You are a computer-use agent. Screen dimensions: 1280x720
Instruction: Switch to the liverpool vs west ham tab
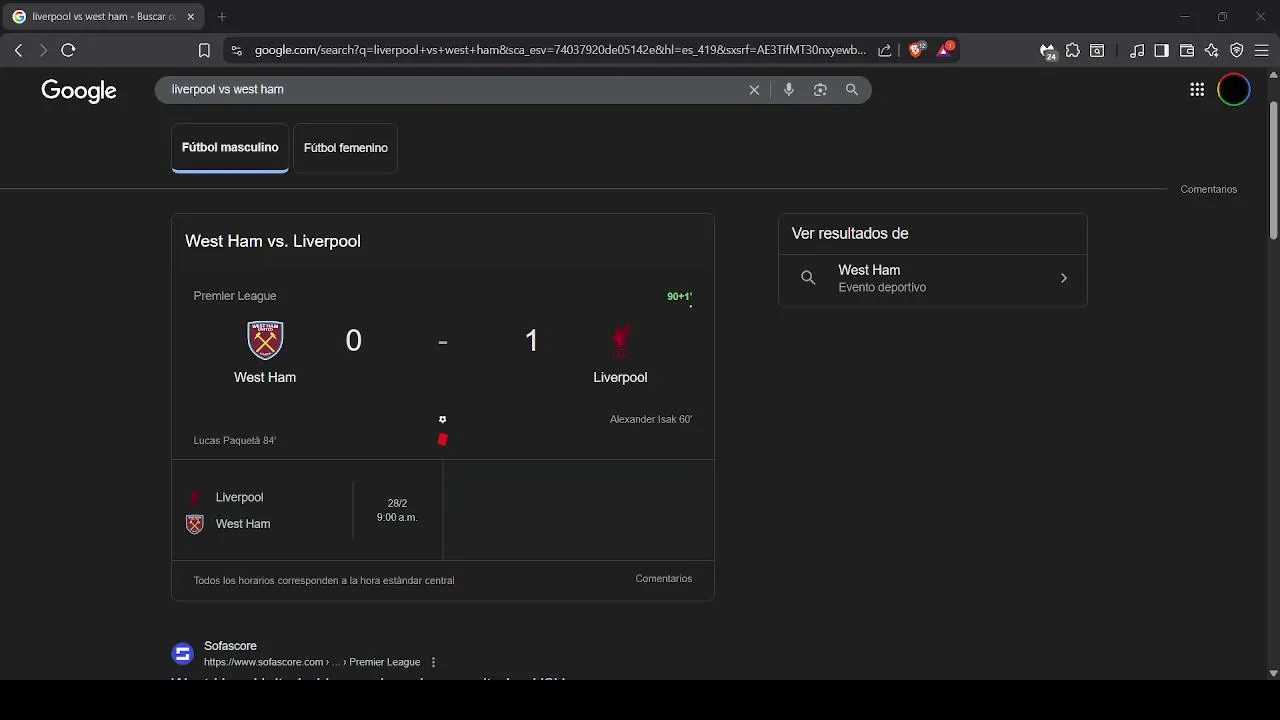click(102, 17)
